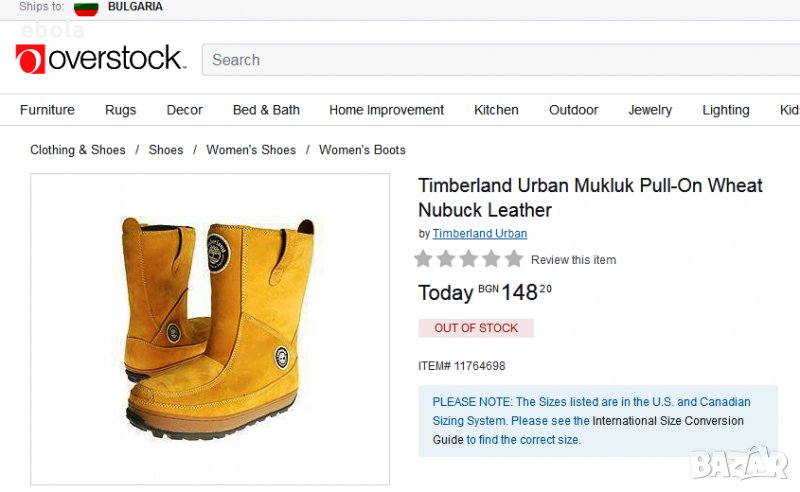Go to Clothing & Shoes breadcrumb

[x=78, y=150]
